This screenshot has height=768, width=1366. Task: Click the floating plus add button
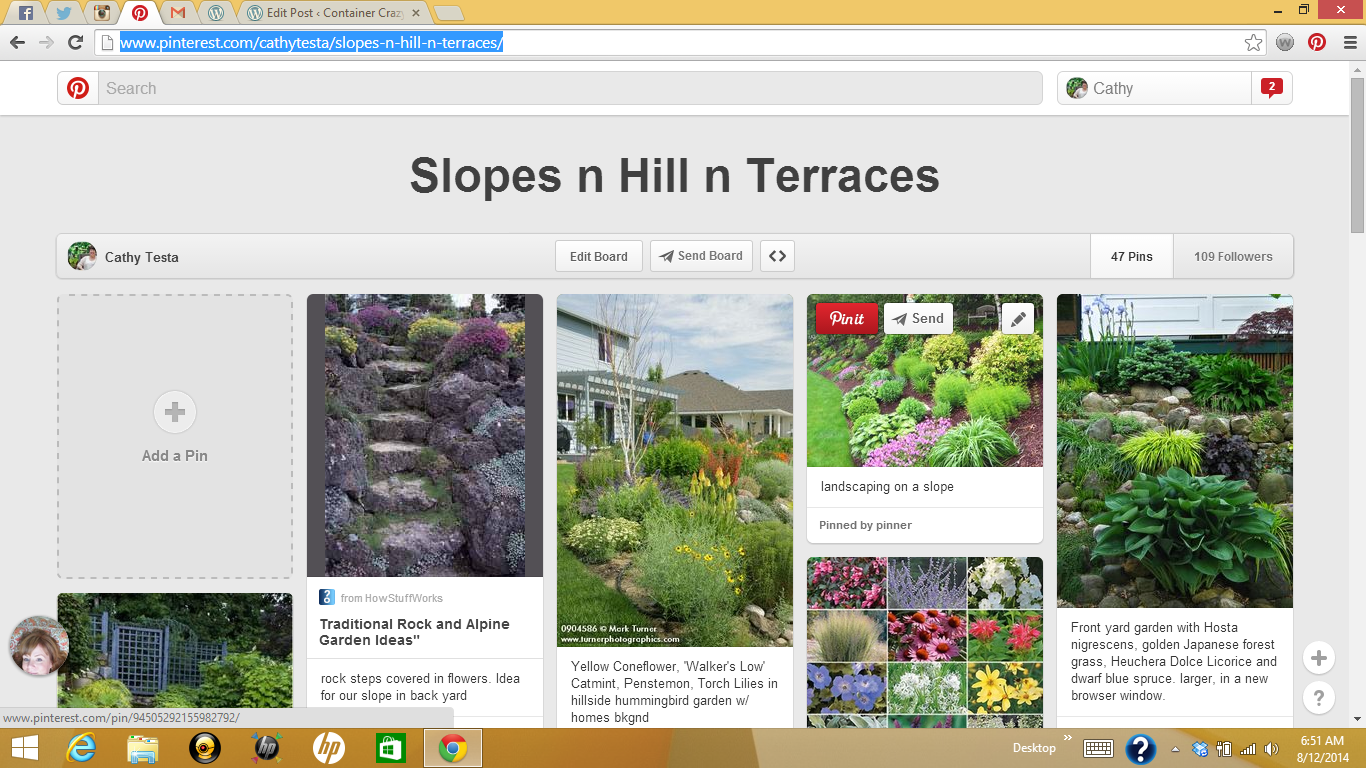point(1318,658)
